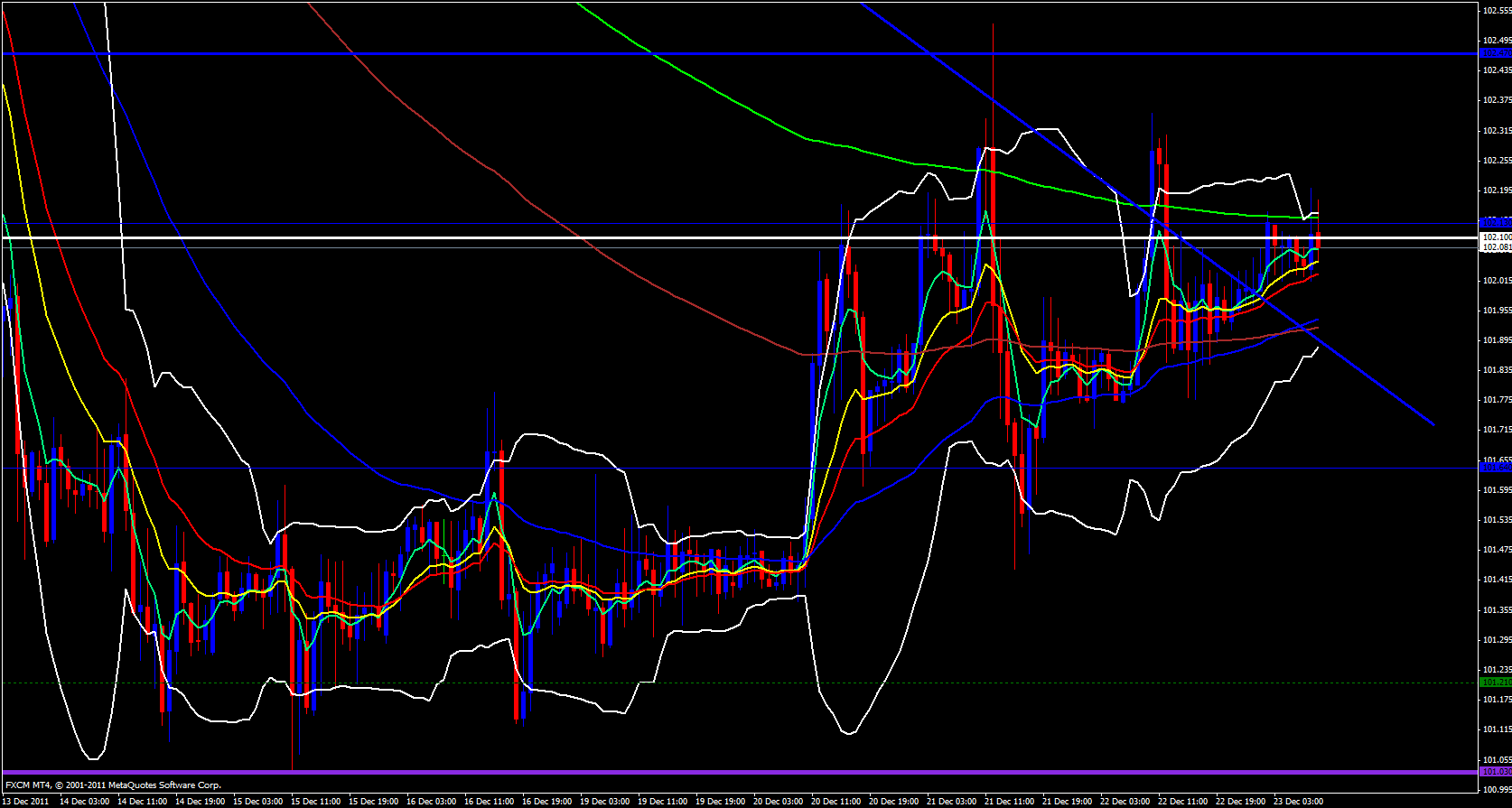This screenshot has height=808, width=1512.
Task: Click the '16 Dec 19:00' time axis label
Action: pyautogui.click(x=547, y=802)
